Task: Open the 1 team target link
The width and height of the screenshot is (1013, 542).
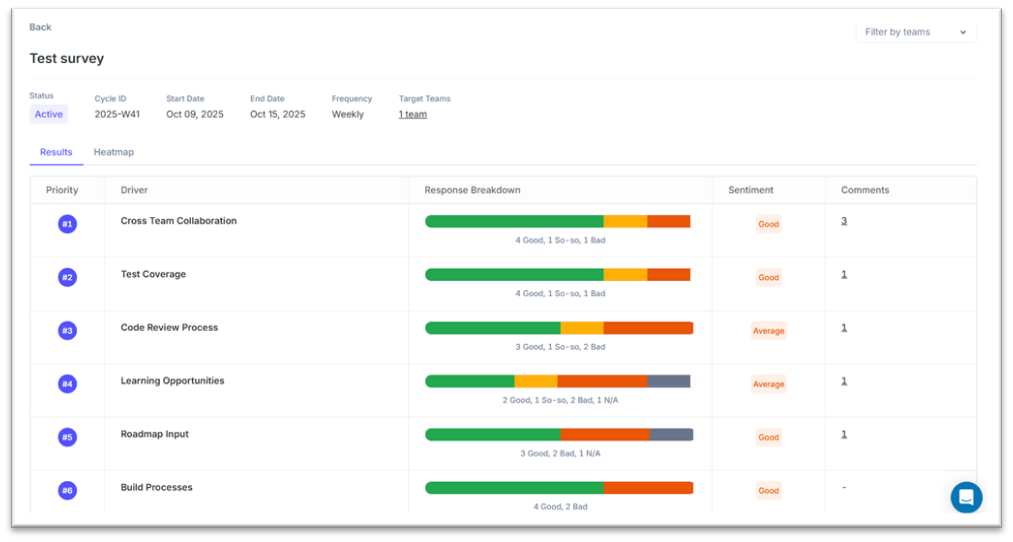Action: (x=412, y=114)
